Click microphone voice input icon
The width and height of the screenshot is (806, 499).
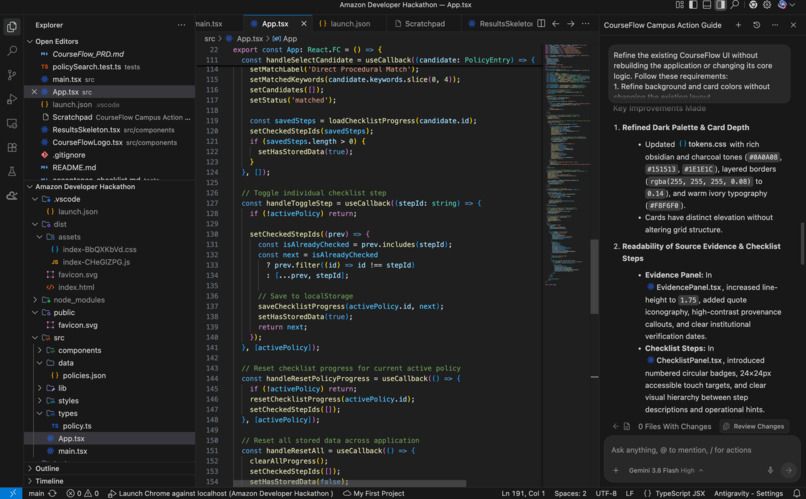770,470
